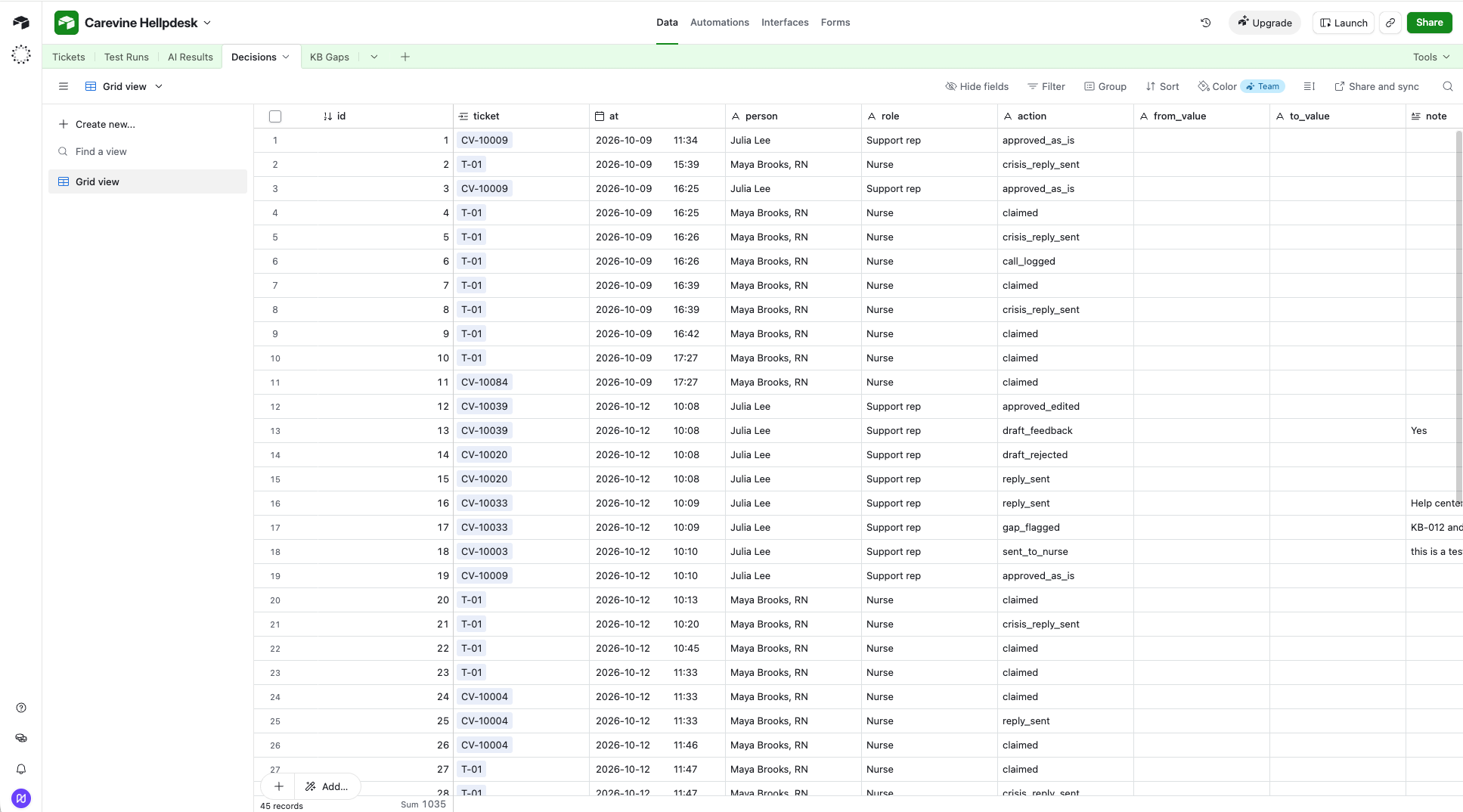
Task: Open the help question mark icon
Action: (21, 708)
